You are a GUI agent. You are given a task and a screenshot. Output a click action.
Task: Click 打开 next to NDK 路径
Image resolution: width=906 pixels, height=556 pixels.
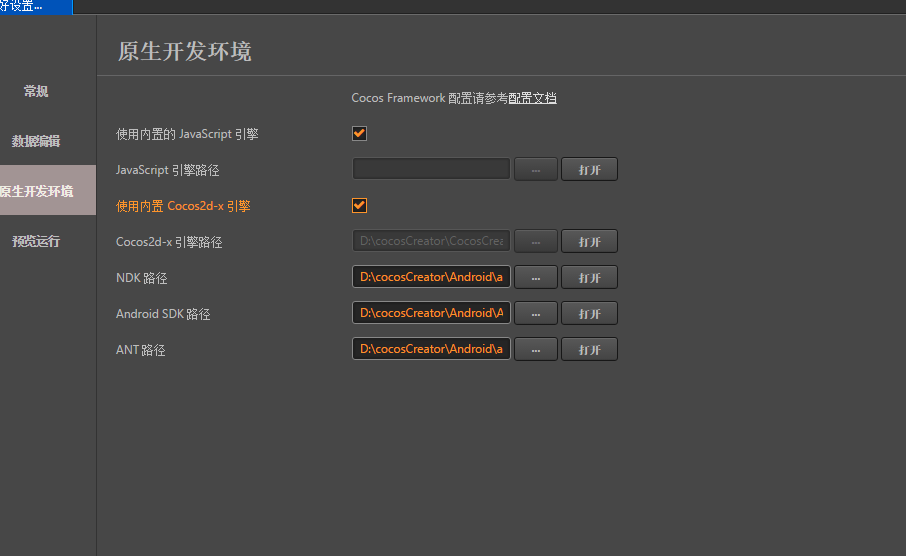[589, 277]
